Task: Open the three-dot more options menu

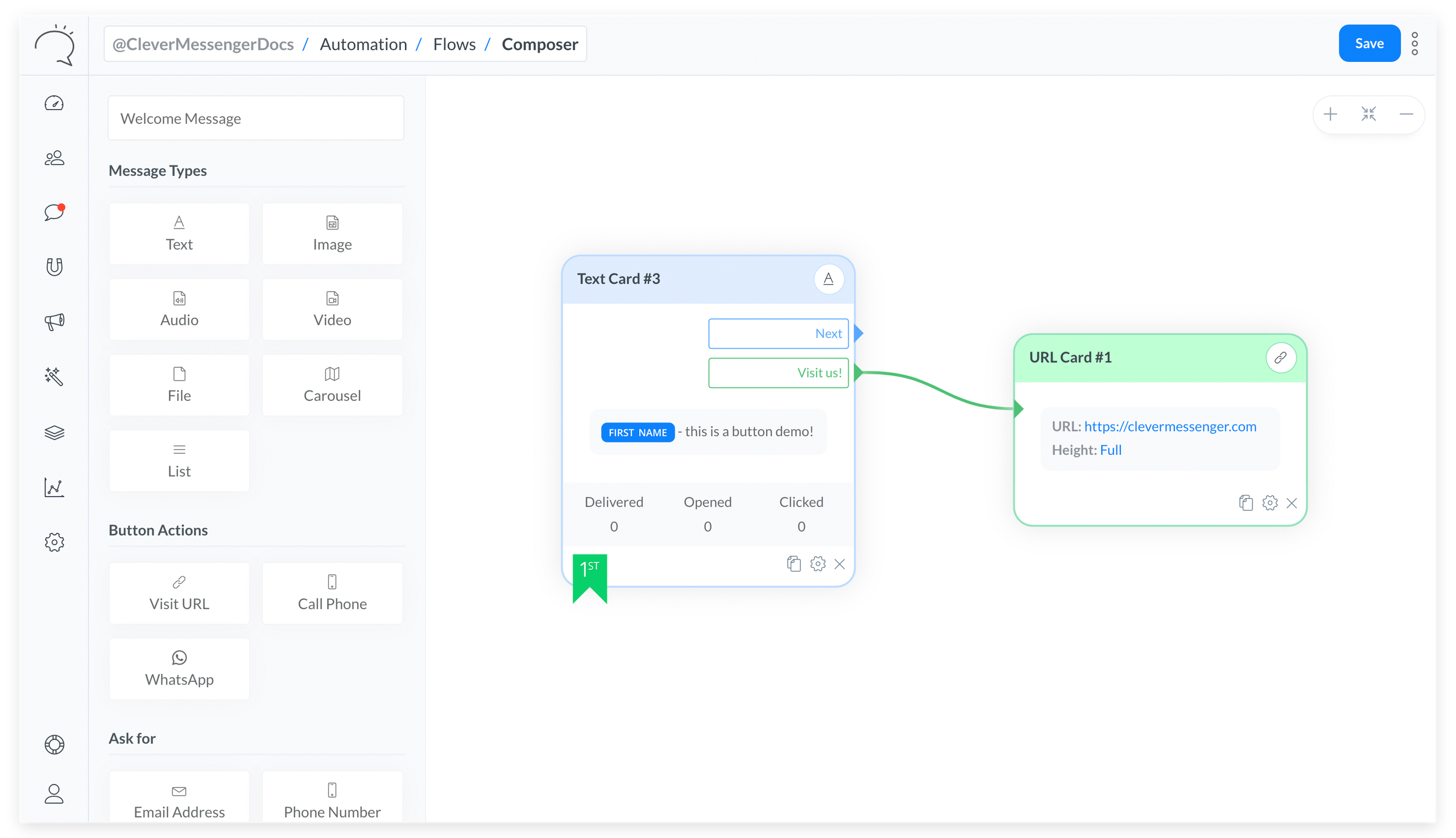Action: pyautogui.click(x=1414, y=44)
